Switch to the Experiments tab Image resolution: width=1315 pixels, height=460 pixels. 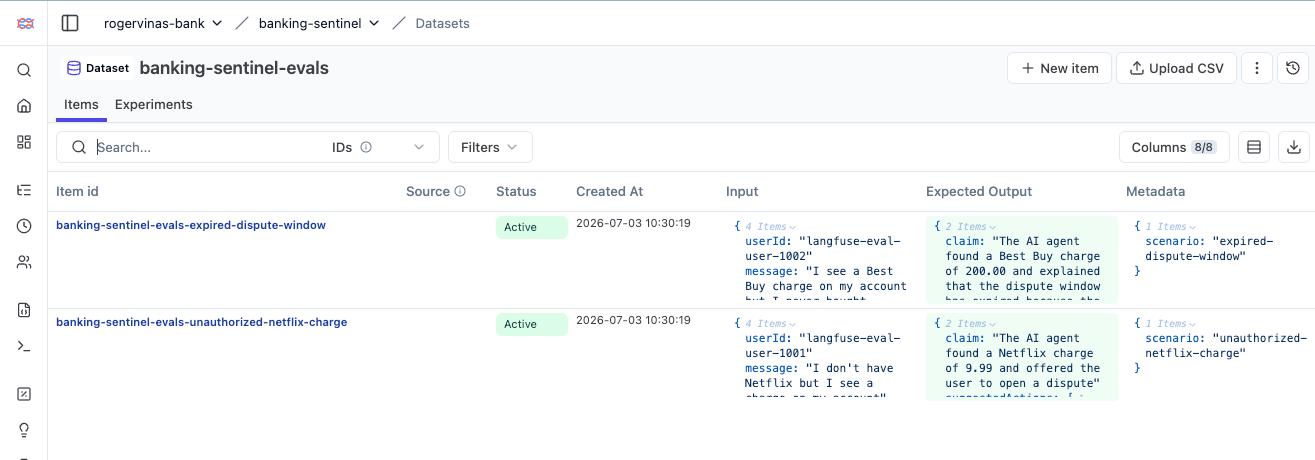pos(154,104)
